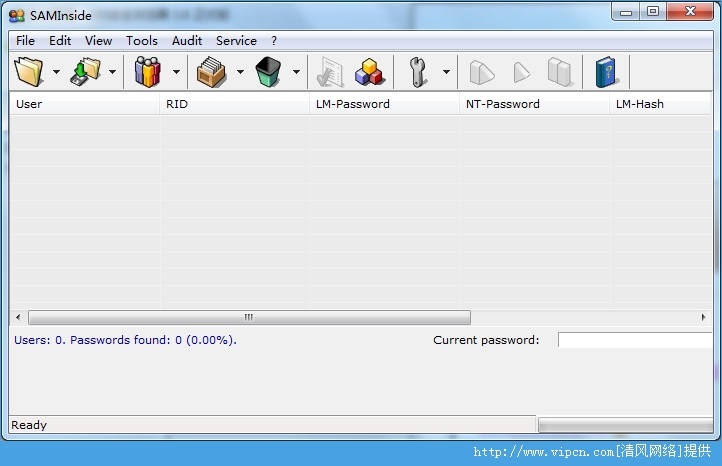Click the file box archive icon
Screen dimensions: 722x466
pyautogui.click(x=211, y=72)
